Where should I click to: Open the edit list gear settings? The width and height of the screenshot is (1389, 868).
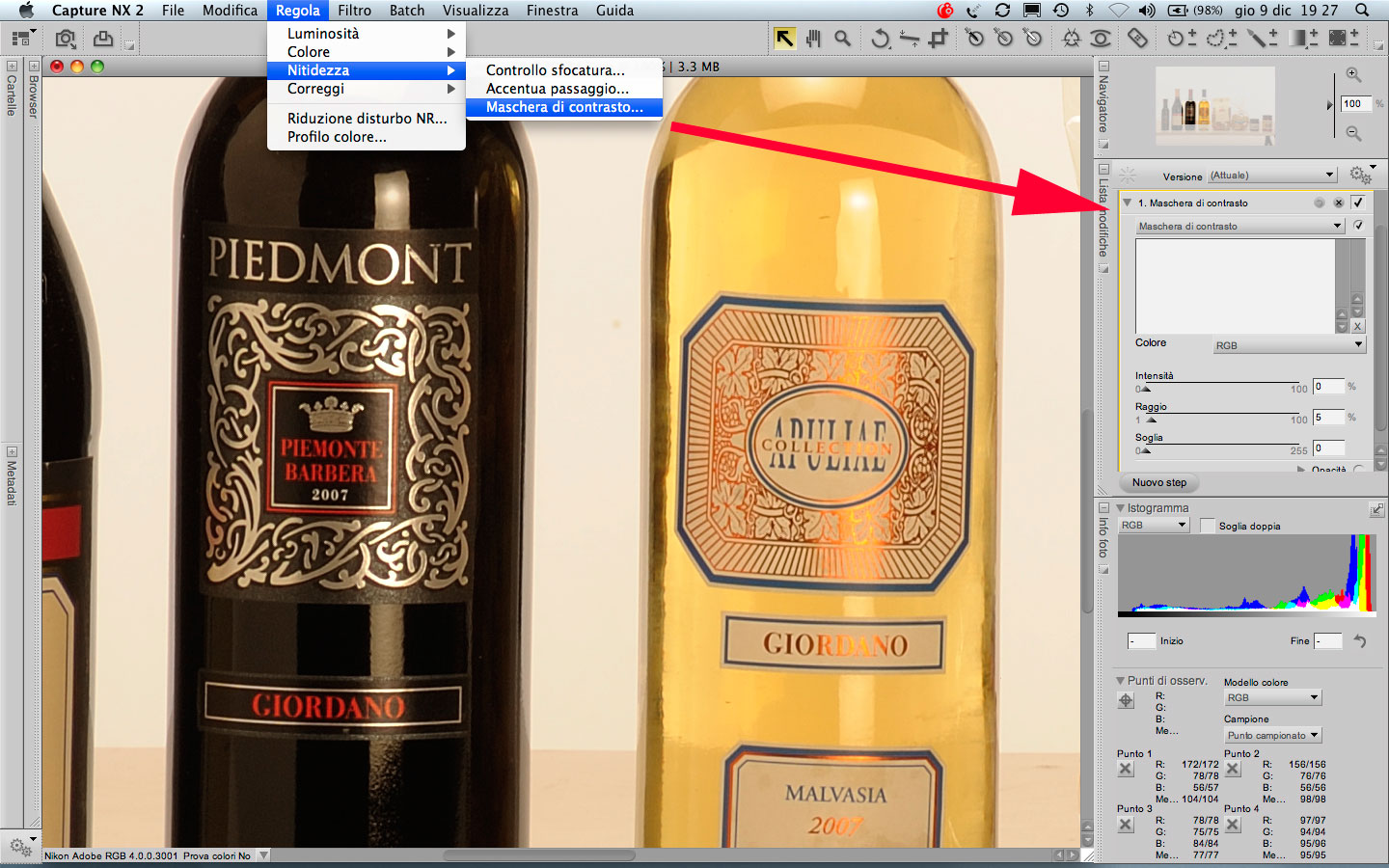click(x=1360, y=175)
